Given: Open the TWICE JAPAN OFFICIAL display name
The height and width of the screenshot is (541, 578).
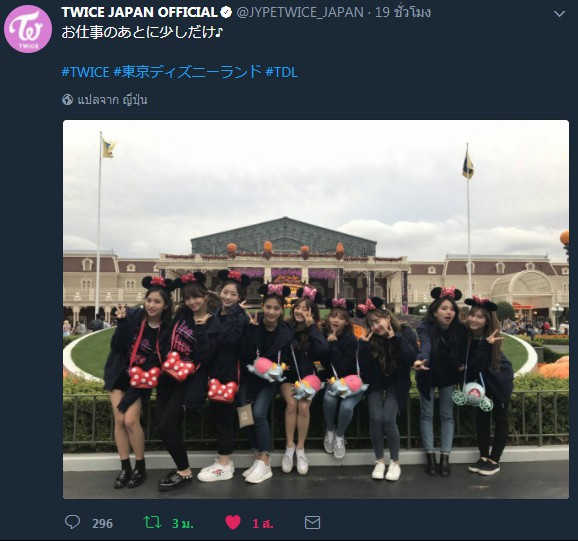Looking at the screenshot, I should click(139, 13).
